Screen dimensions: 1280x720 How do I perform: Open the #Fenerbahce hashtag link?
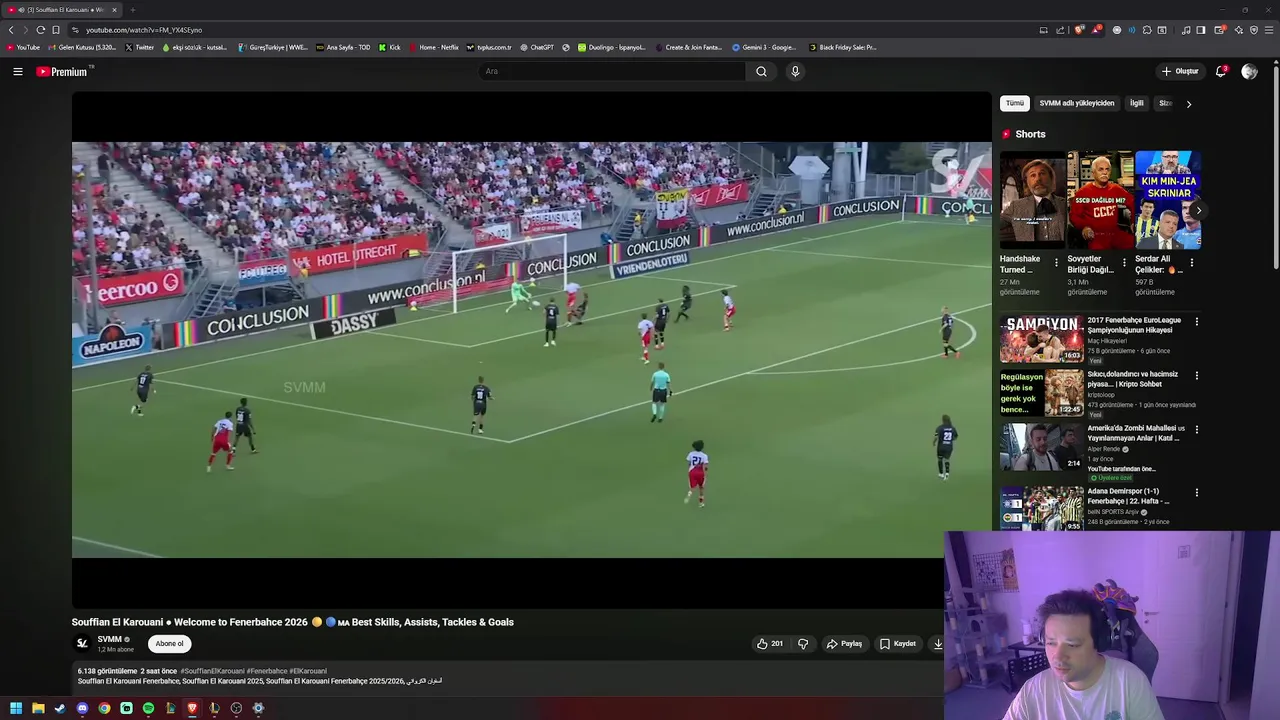pyautogui.click(x=267, y=671)
